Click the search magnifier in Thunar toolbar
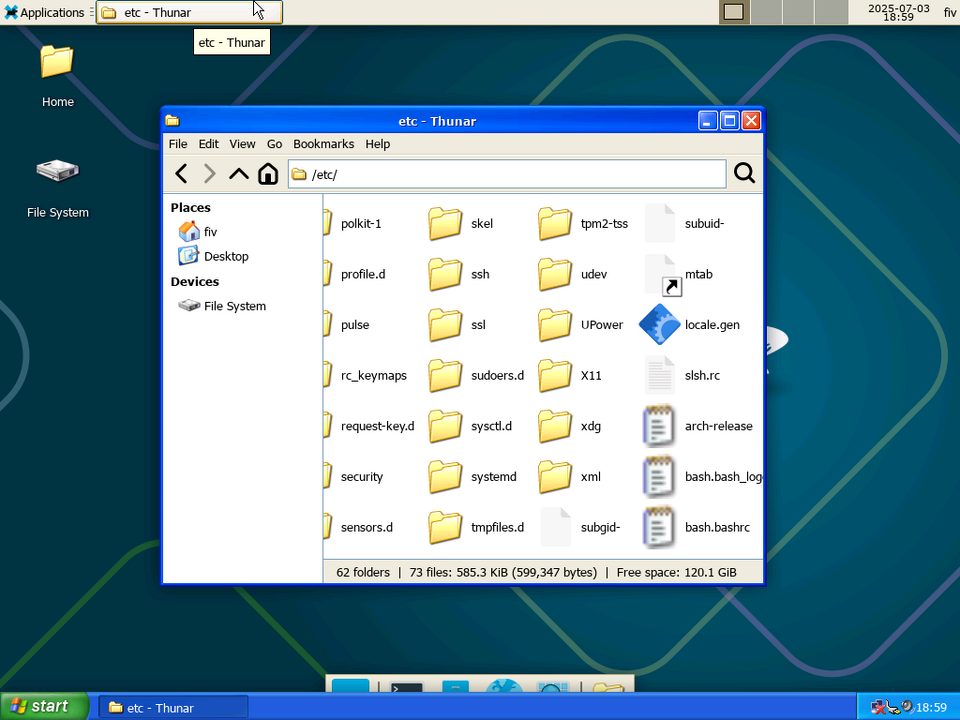 click(744, 173)
